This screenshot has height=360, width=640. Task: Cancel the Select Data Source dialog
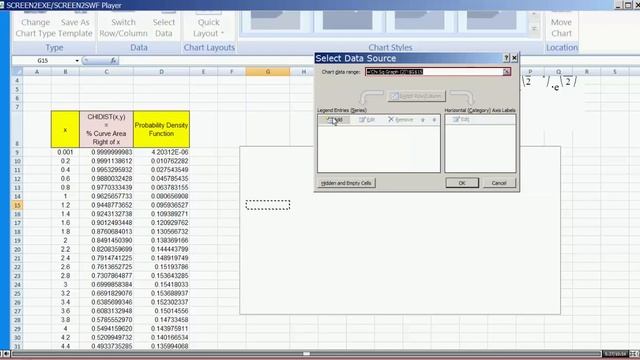coord(499,183)
